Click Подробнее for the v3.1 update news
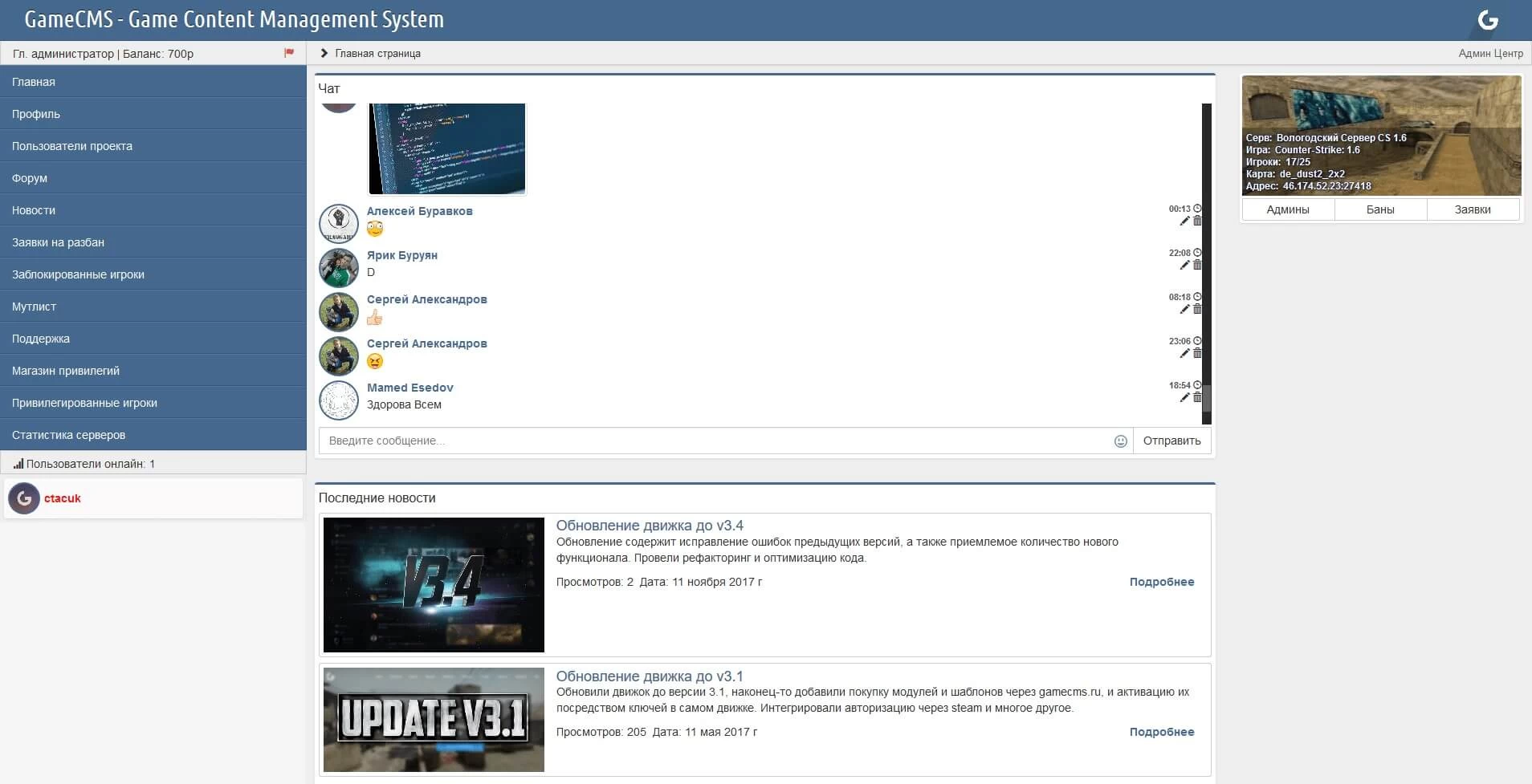 [1162, 732]
